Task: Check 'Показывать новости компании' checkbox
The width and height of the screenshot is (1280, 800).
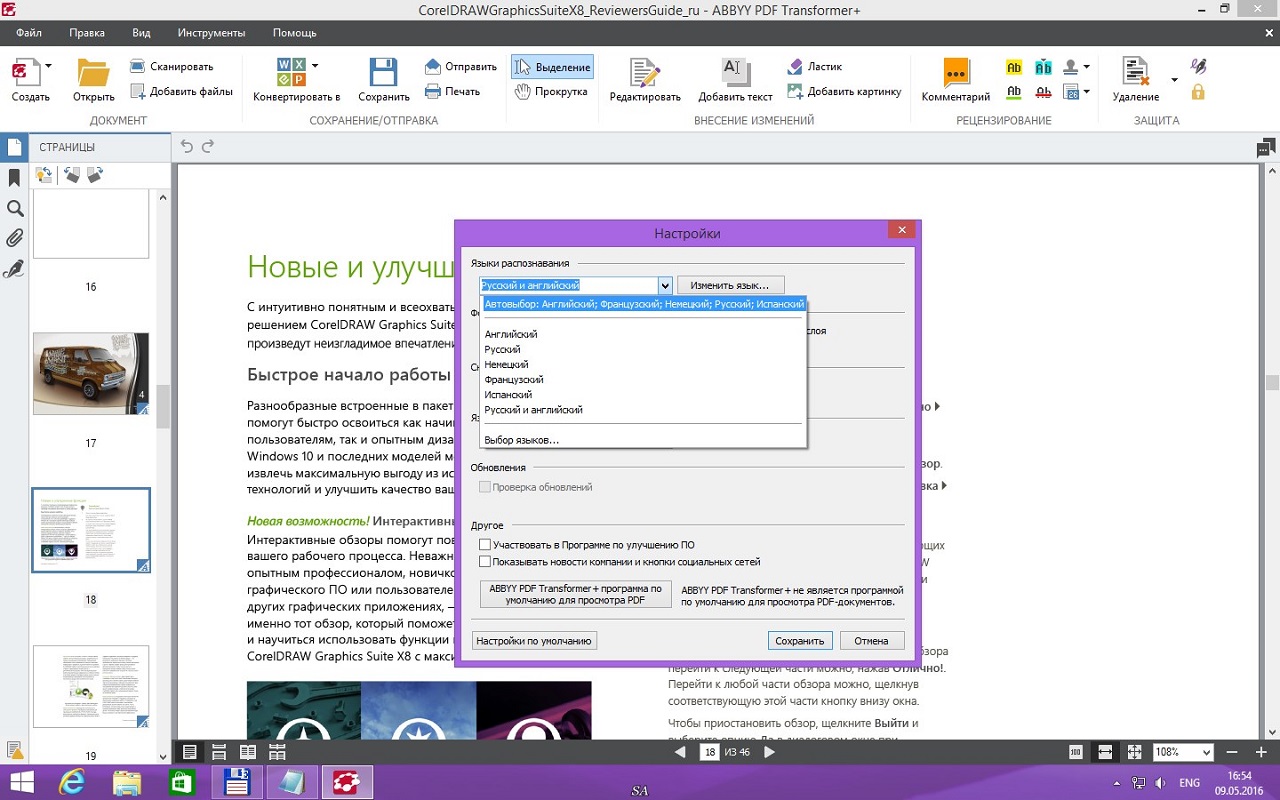Action: (485, 562)
